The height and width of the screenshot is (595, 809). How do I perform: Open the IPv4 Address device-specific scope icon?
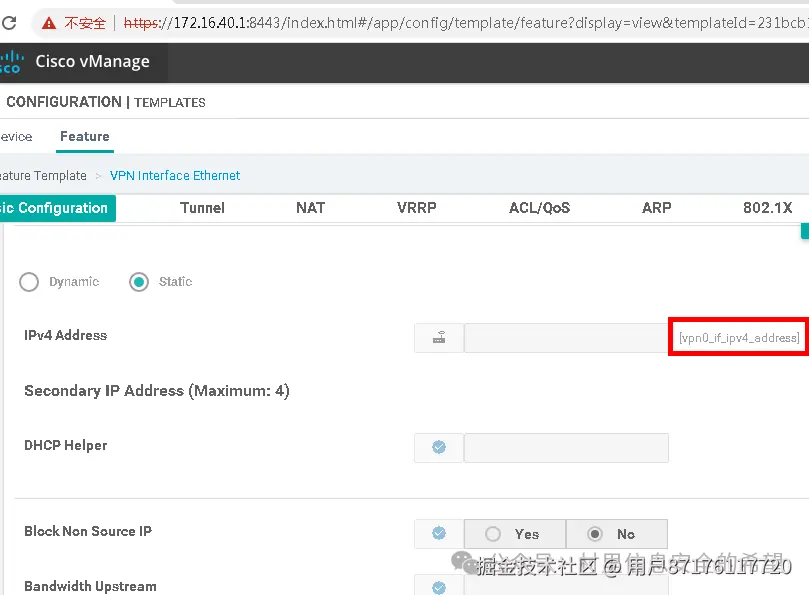pyautogui.click(x=439, y=338)
